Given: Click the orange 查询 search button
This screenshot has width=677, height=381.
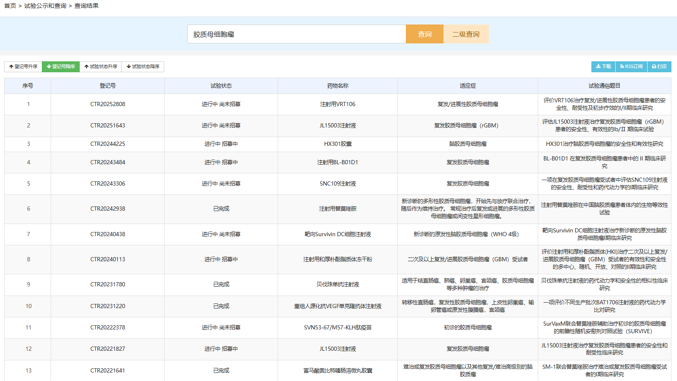Looking at the screenshot, I should coord(424,34).
